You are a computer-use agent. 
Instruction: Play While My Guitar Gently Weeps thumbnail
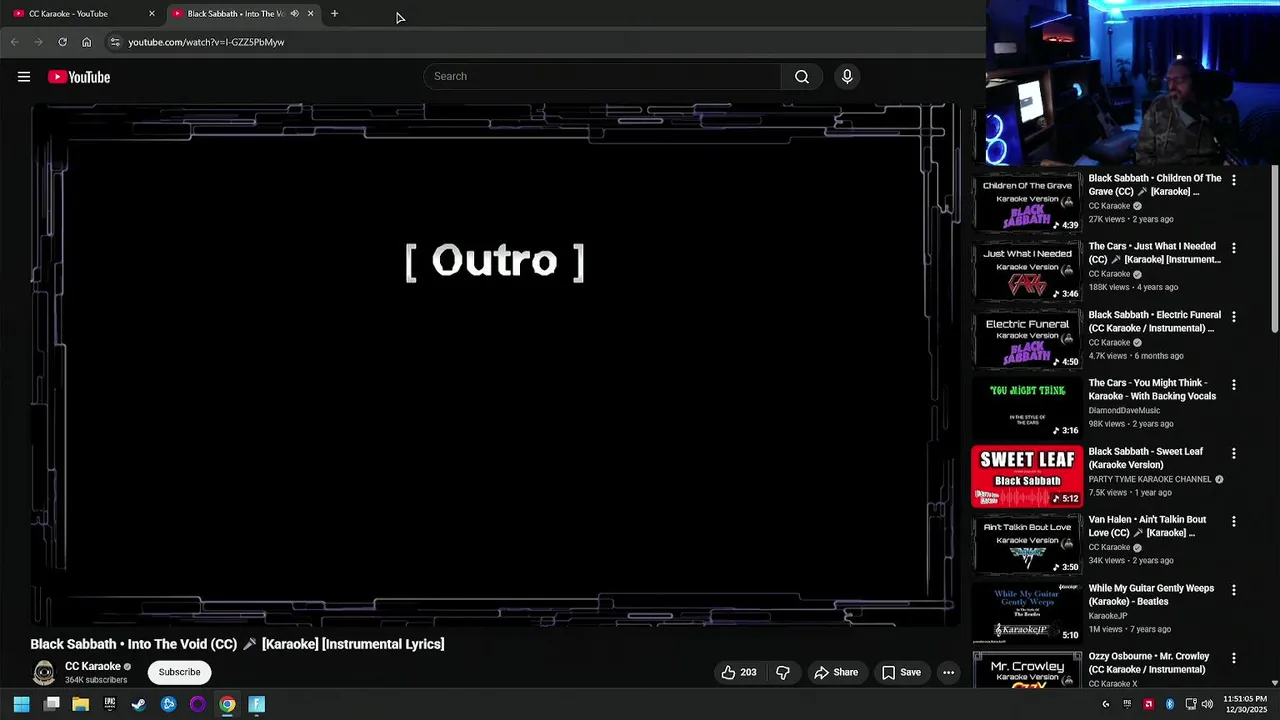point(1027,613)
